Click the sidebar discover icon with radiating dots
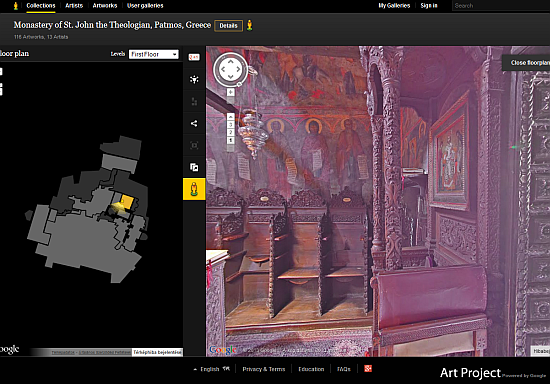 click(194, 80)
